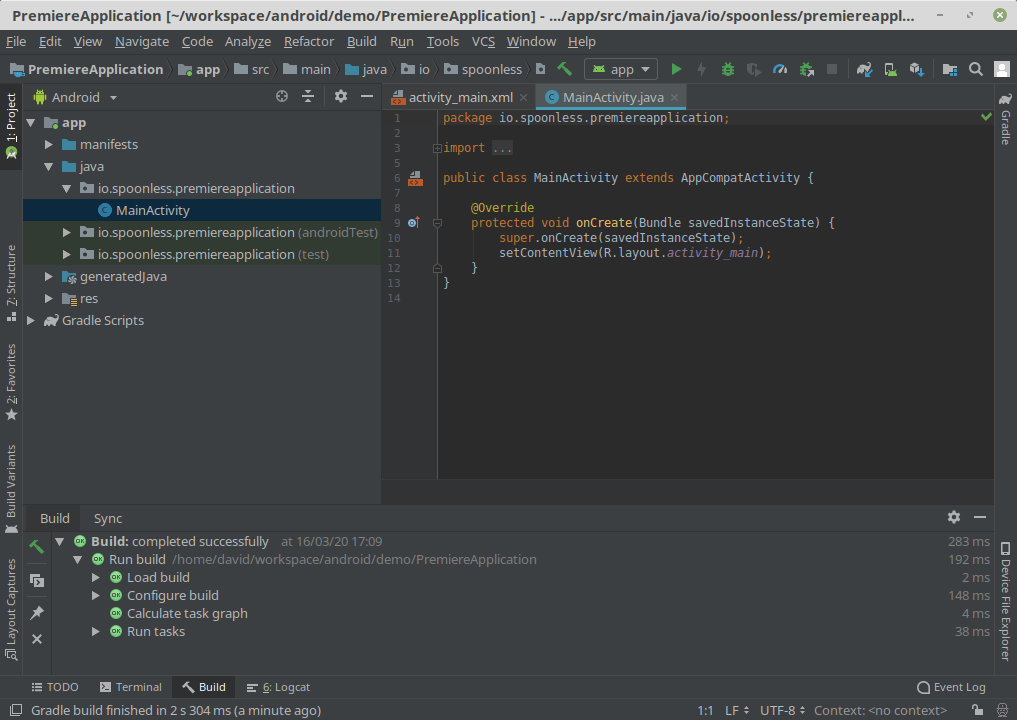Switch to the Sync tab
Screen dimensions: 1017x720
pos(108,518)
